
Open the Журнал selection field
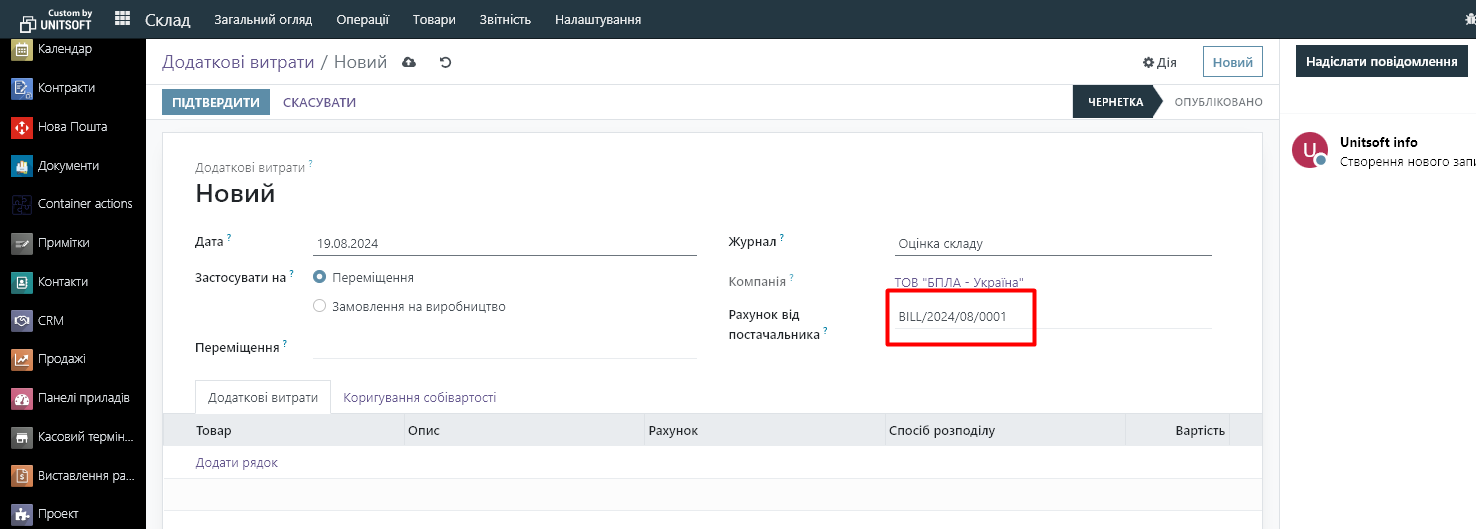(x=1052, y=243)
